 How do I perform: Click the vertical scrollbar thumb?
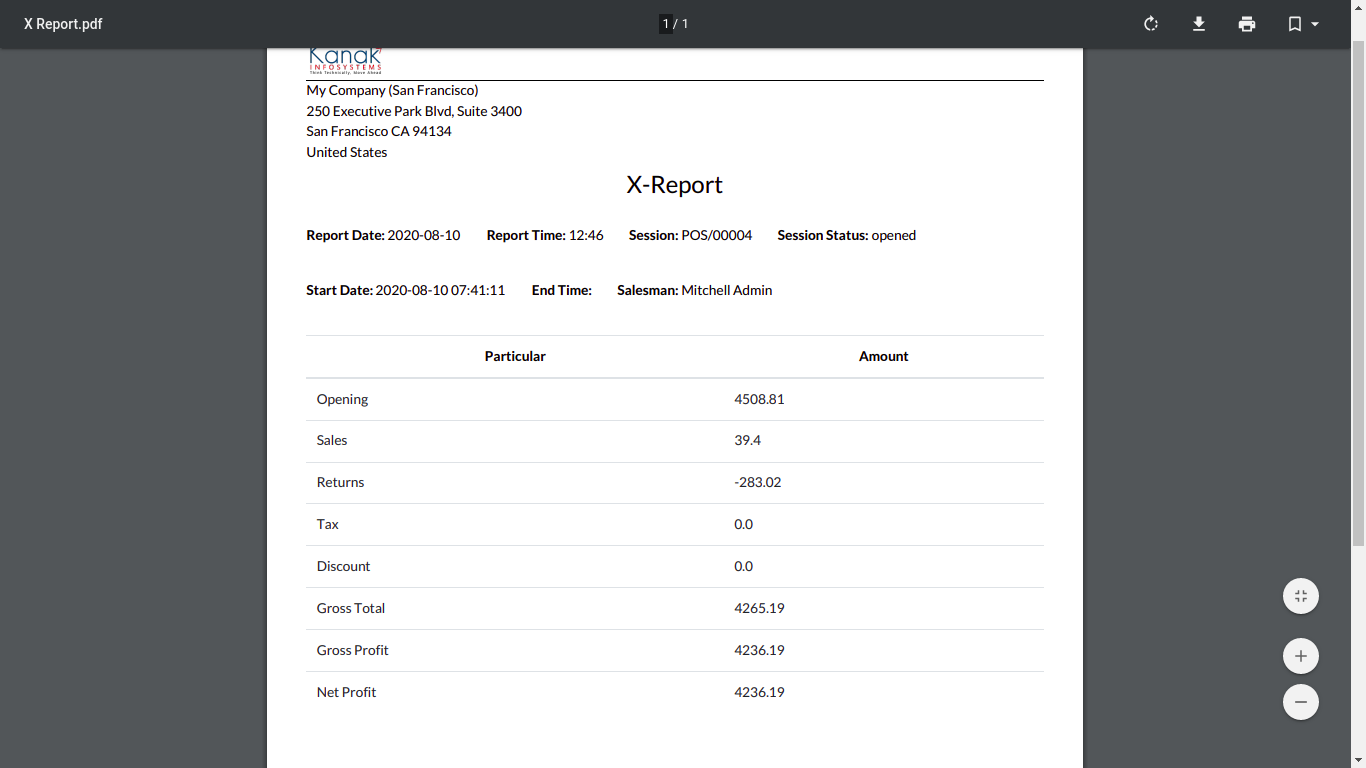tap(1358, 293)
